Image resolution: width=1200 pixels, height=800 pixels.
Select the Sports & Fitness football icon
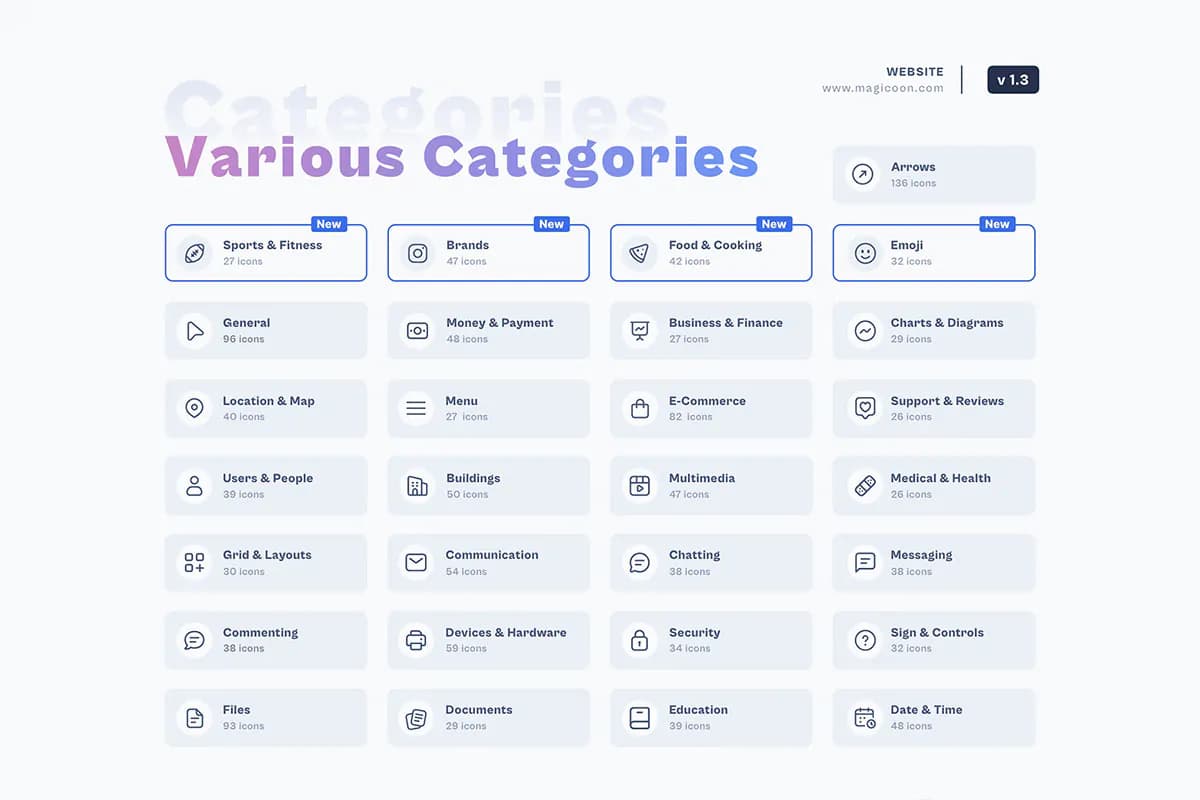tap(195, 253)
